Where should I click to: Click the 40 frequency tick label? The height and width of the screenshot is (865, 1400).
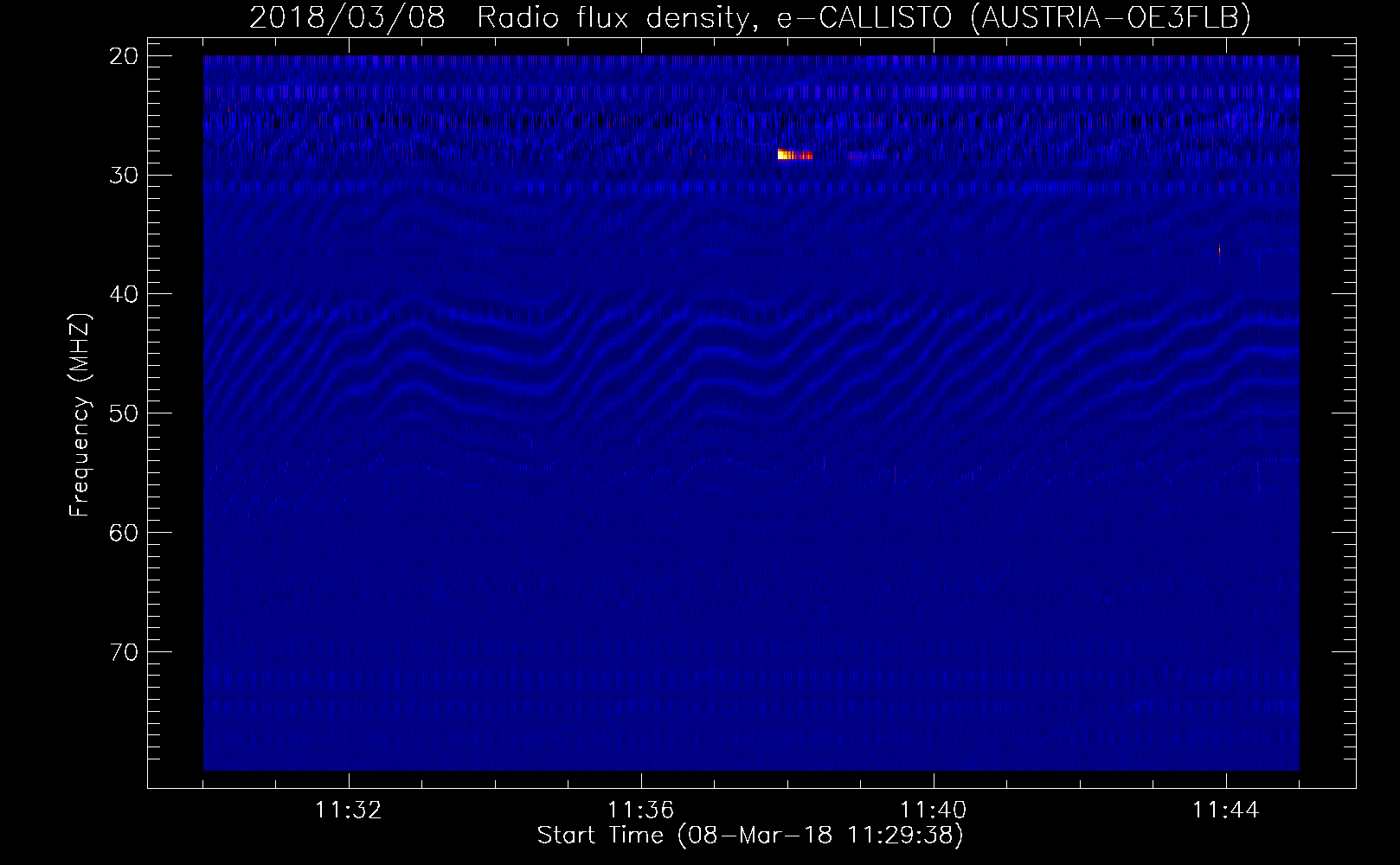point(125,294)
